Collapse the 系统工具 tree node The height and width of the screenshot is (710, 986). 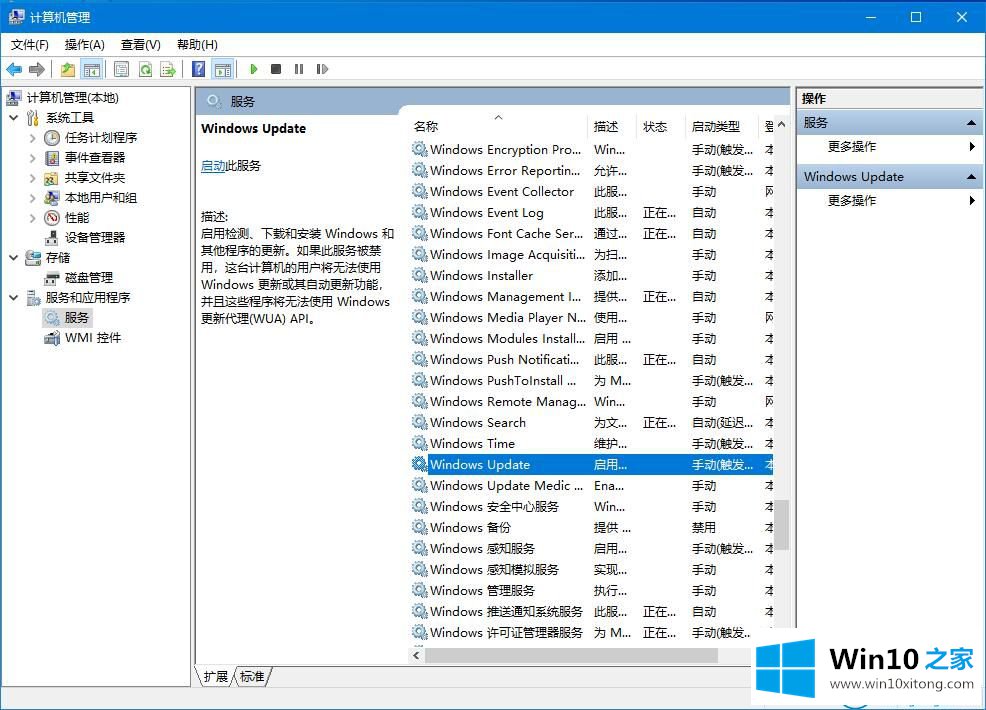coord(14,118)
